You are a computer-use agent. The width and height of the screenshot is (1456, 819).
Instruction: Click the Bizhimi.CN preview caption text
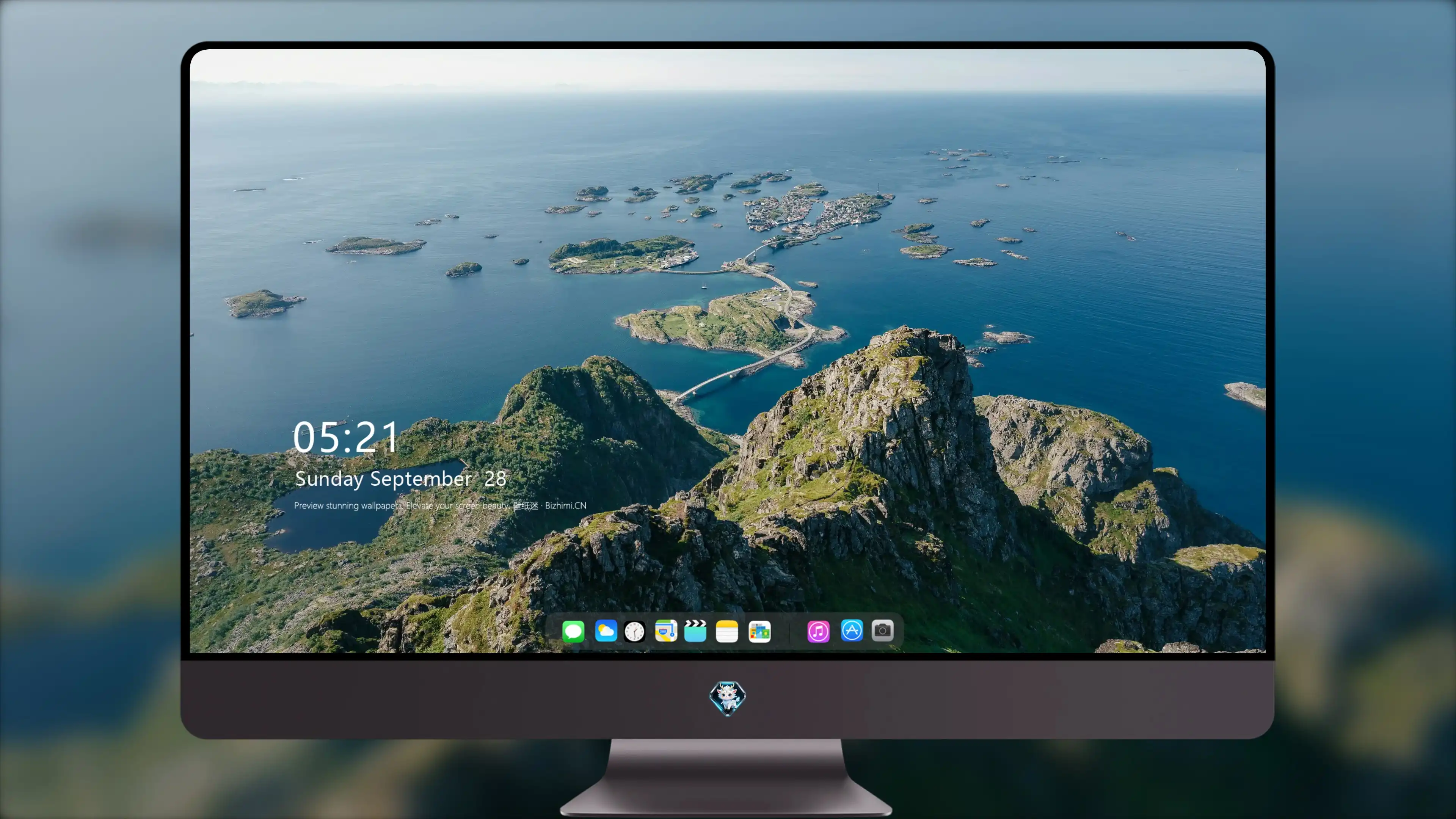click(440, 505)
